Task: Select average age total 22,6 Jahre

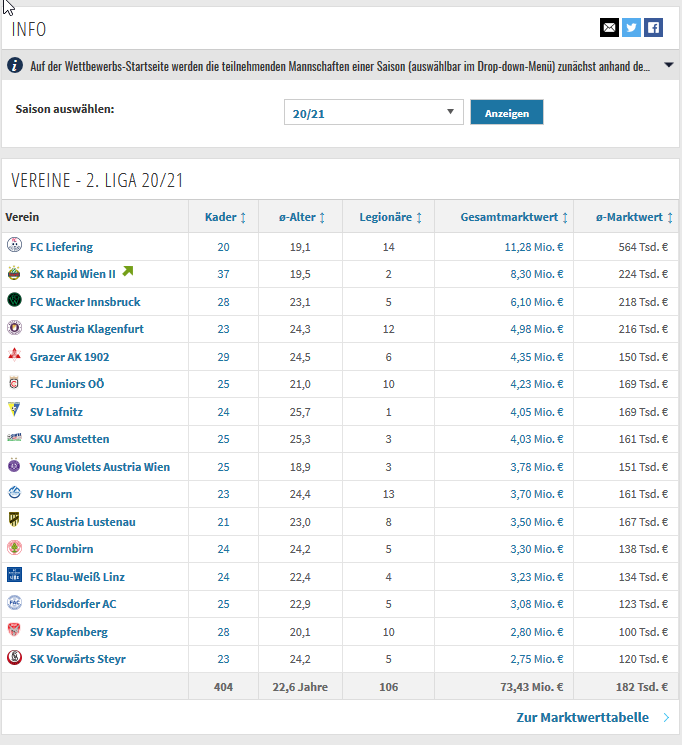Action: [300, 687]
